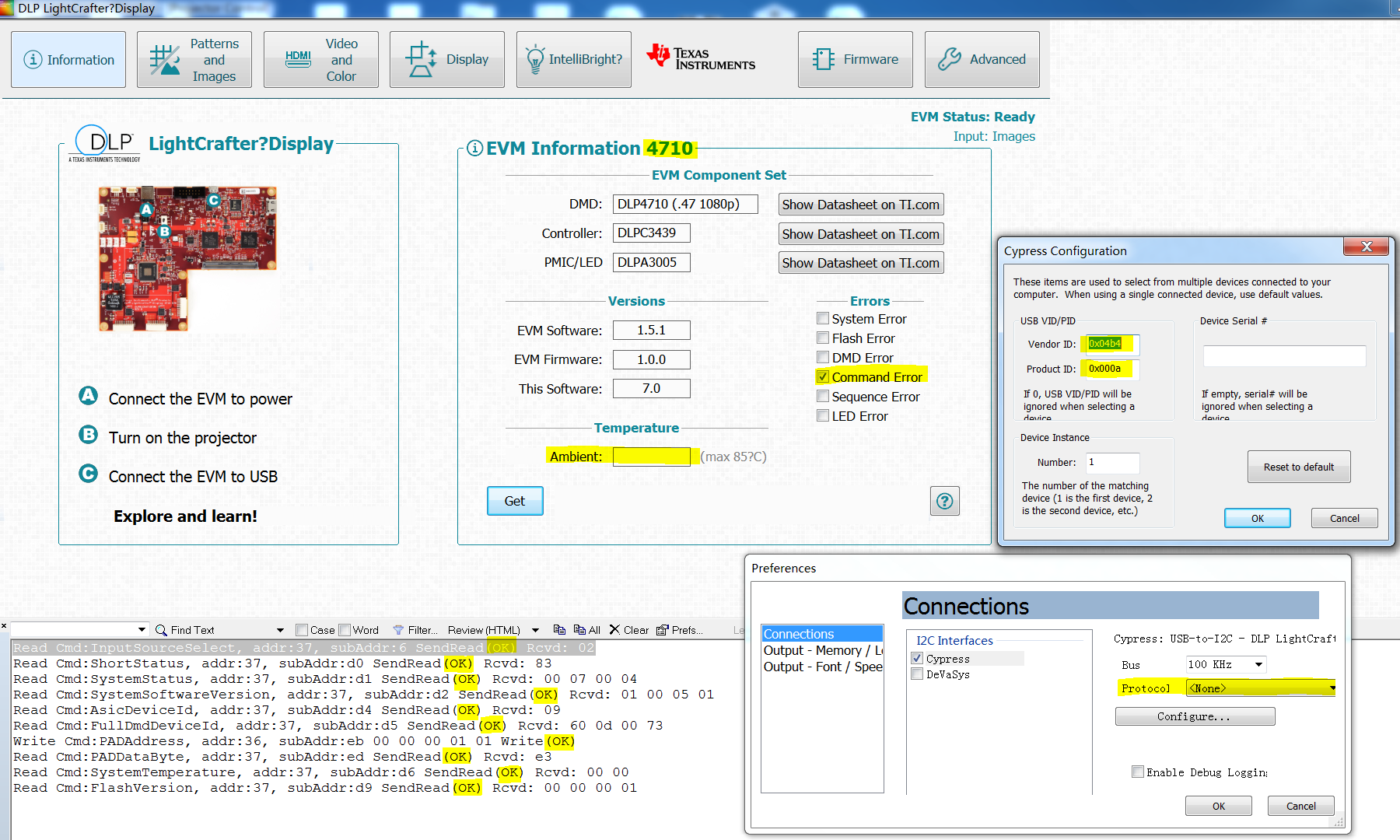The image size is (1400, 840).
Task: Toggle the System Error checkbox
Action: pos(823,318)
